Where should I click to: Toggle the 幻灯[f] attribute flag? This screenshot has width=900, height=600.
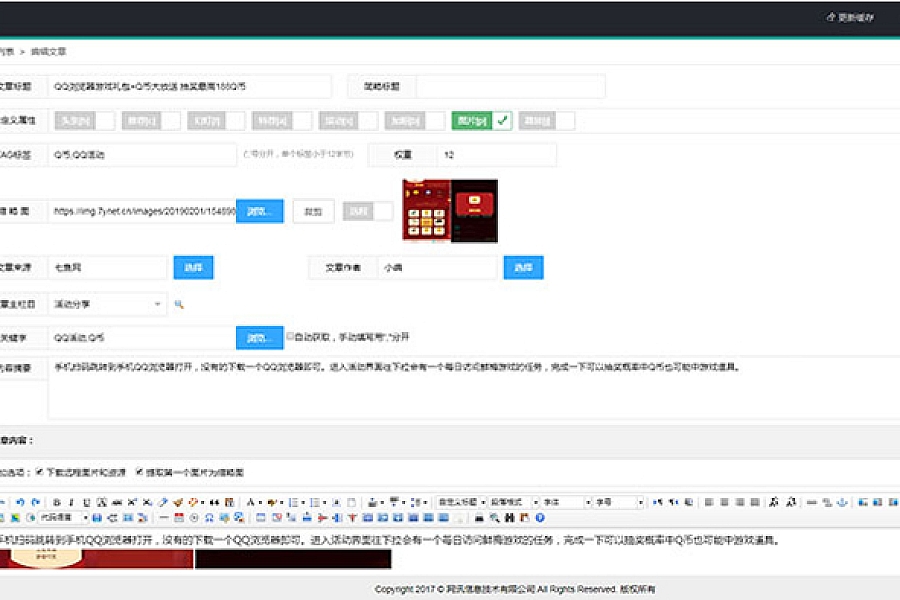pyautogui.click(x=216, y=121)
